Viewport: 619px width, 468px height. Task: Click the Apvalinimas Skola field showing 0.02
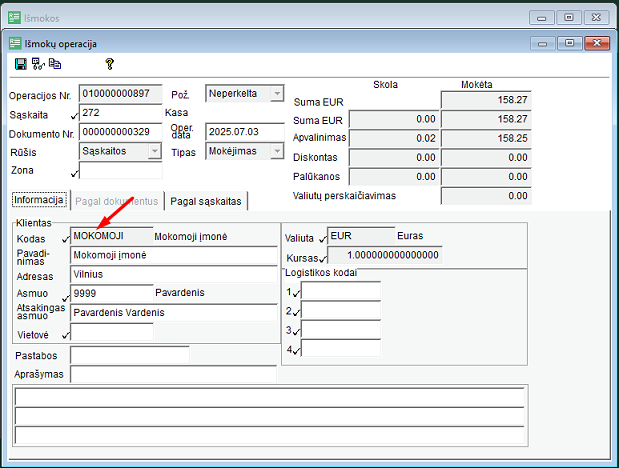tap(394, 139)
